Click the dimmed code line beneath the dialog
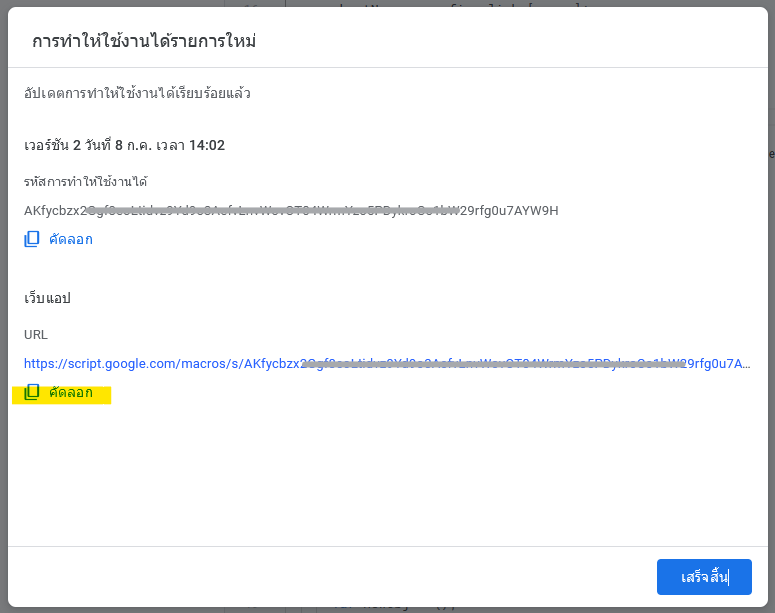The width and height of the screenshot is (775, 613). (388, 610)
